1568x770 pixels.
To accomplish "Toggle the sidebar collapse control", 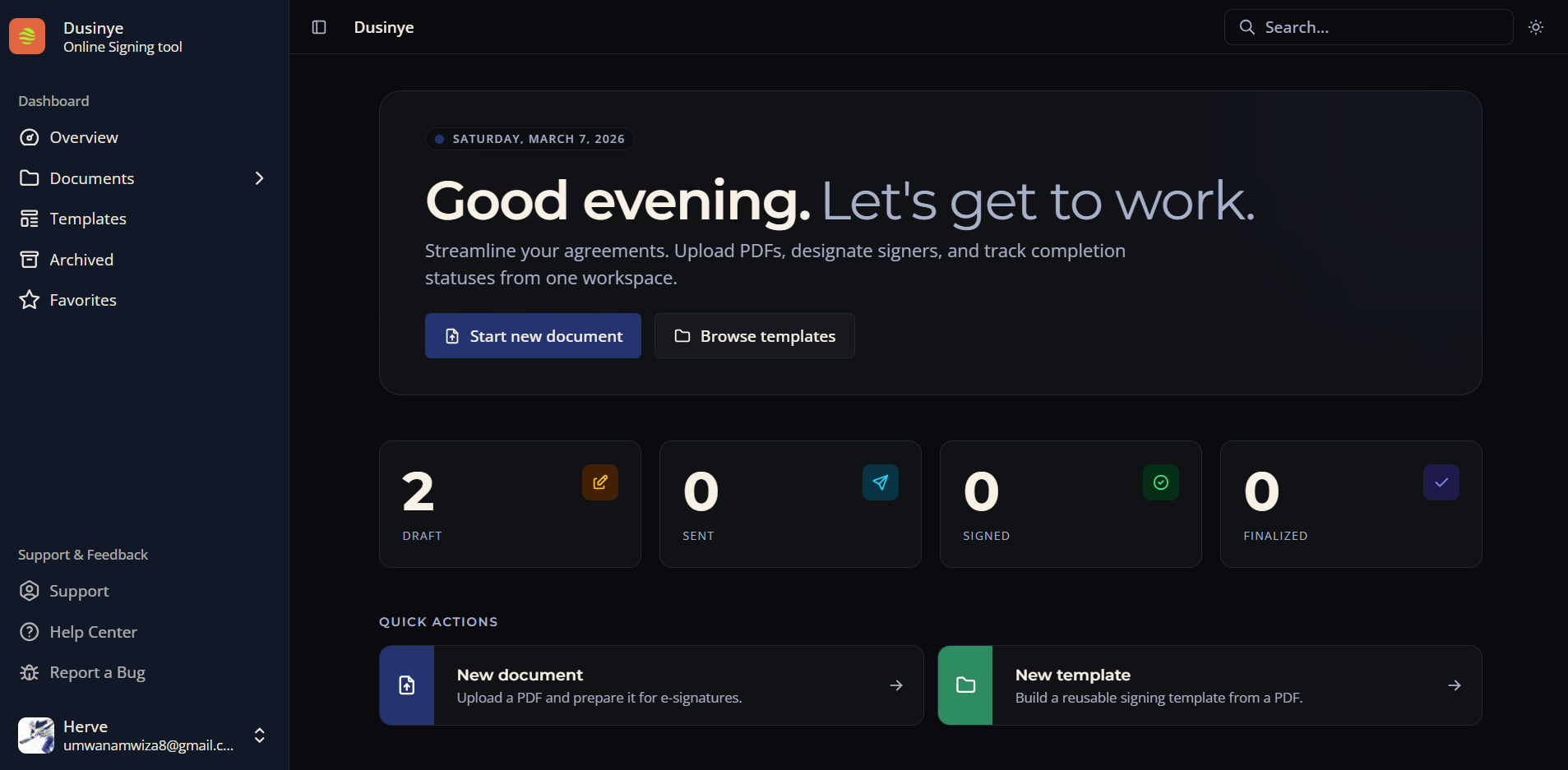I will pyautogui.click(x=318, y=26).
